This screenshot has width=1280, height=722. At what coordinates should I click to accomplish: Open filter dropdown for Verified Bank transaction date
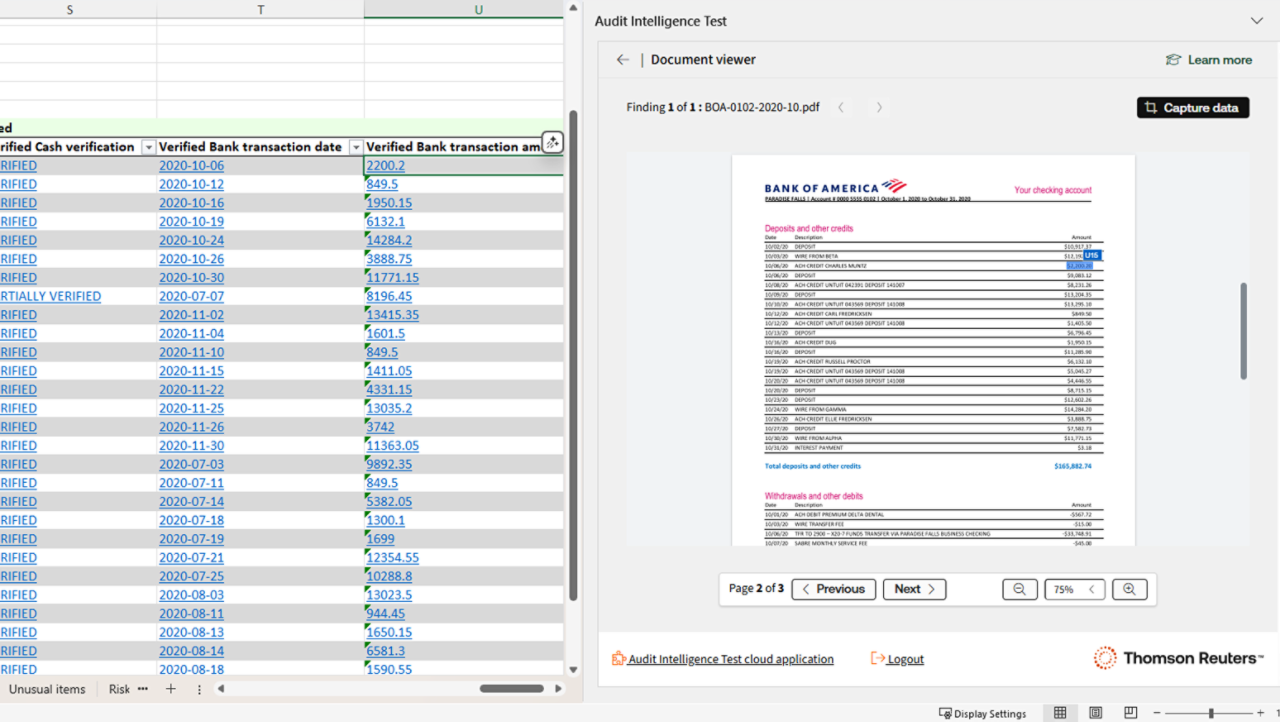(x=355, y=147)
